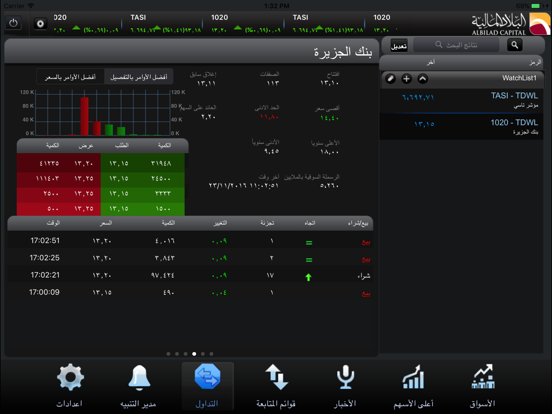Open اعدادات settings tab
Image resolution: width=552 pixels, height=414 pixels.
tap(70, 386)
